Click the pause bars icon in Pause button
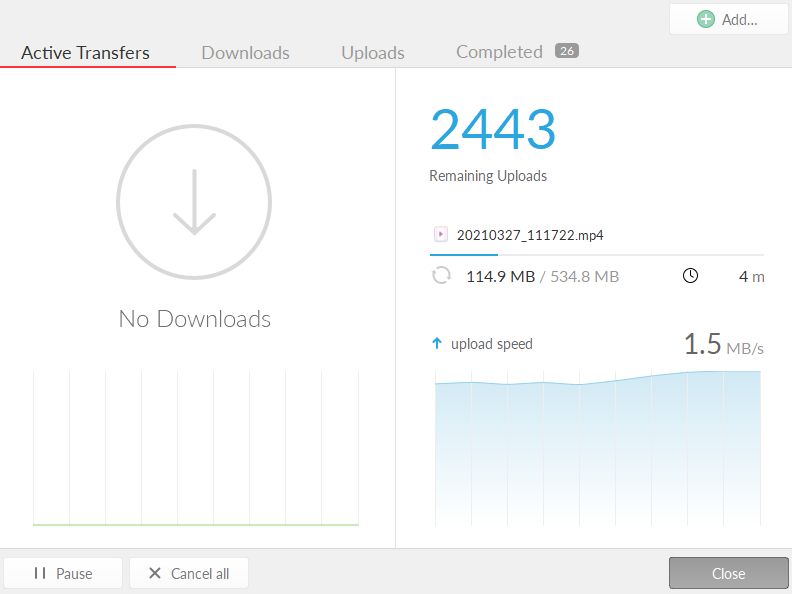Image resolution: width=792 pixels, height=594 pixels. (x=40, y=573)
